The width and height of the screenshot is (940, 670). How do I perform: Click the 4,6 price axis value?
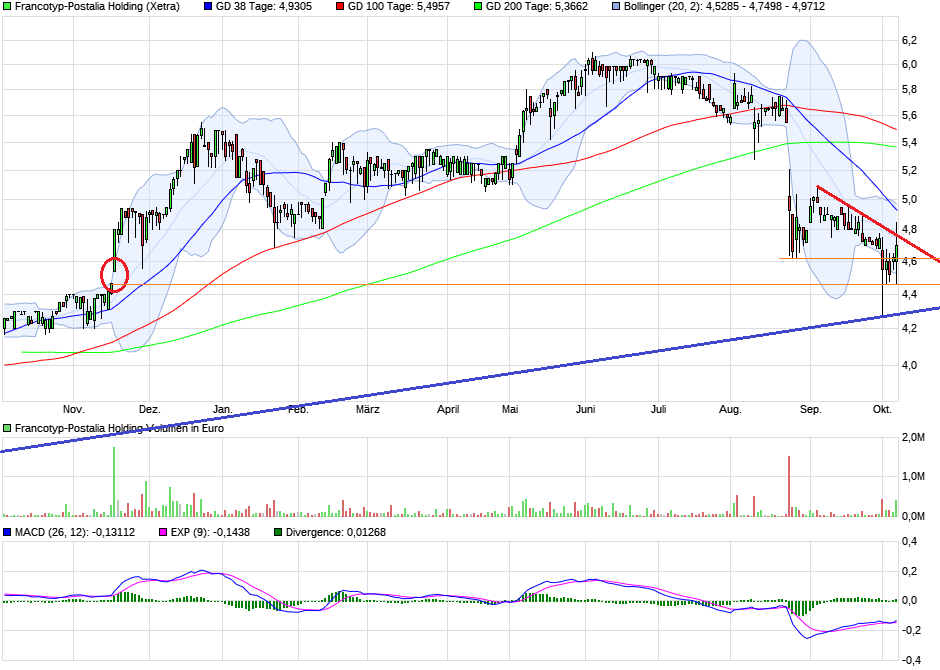[x=909, y=262]
